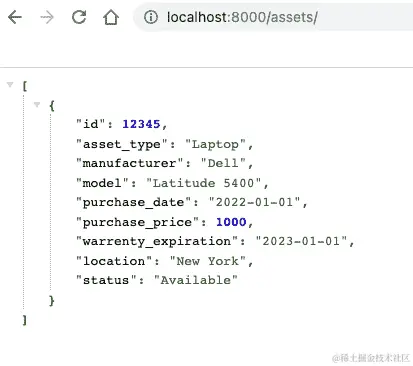Screen dimensions: 413x366
Task: Select the "asset_type" key
Action: 122,144
